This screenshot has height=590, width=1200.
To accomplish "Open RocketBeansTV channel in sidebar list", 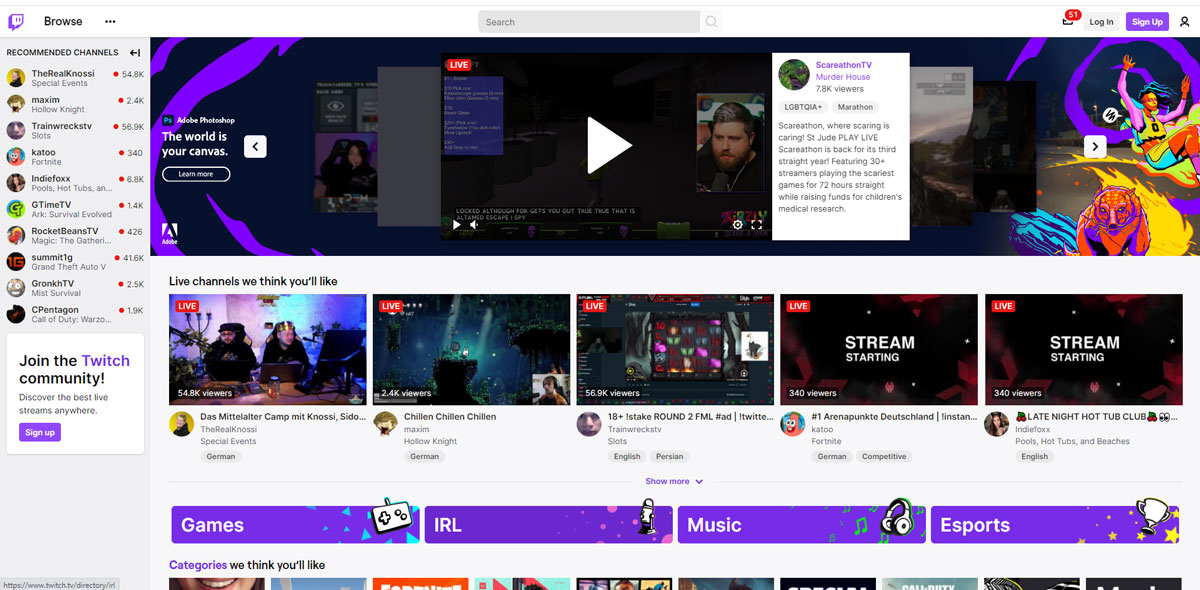I will tap(75, 235).
